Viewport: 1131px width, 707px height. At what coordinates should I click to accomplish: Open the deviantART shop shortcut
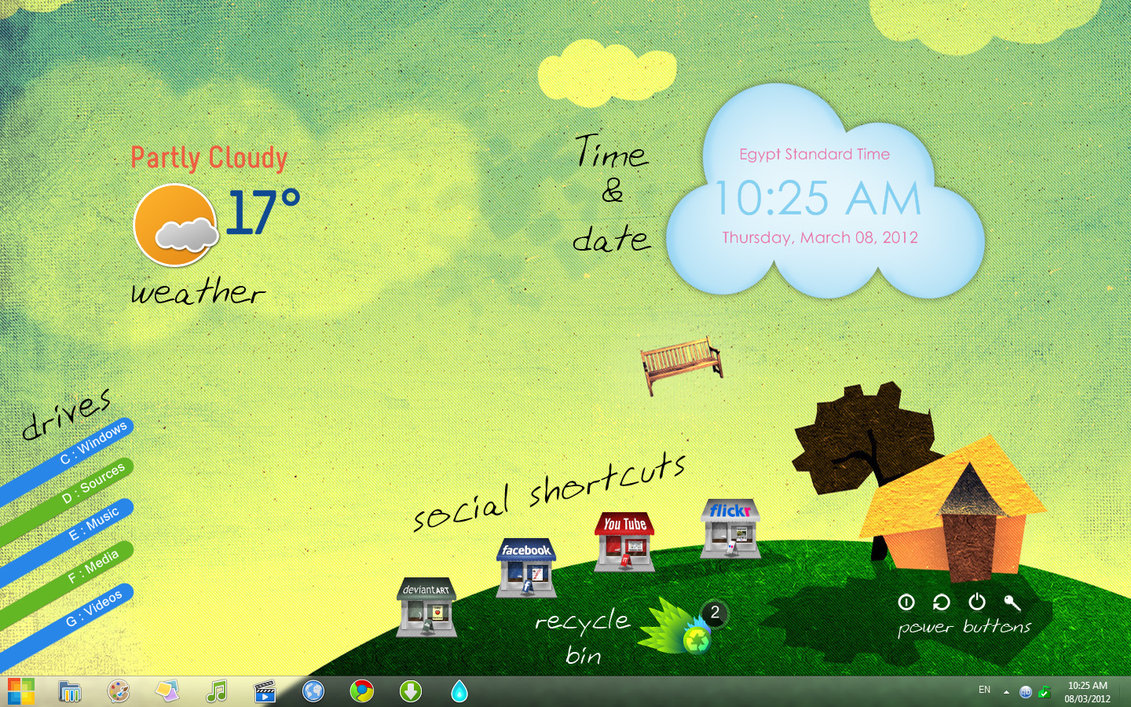tap(426, 606)
